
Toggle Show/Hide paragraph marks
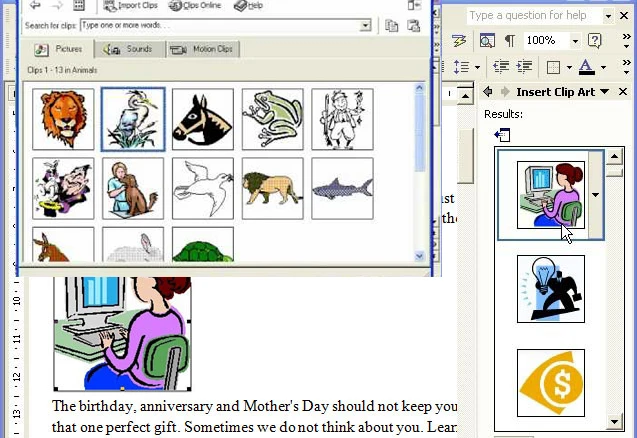pos(510,41)
